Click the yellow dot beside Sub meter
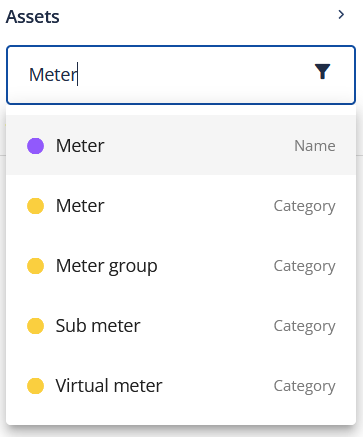363x437 pixels. point(35,326)
